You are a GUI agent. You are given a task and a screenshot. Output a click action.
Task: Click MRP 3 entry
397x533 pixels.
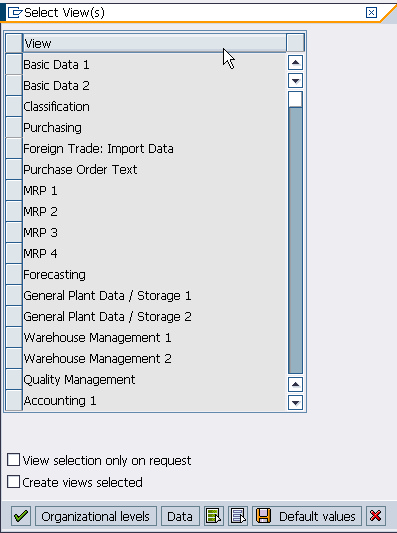(x=40, y=233)
